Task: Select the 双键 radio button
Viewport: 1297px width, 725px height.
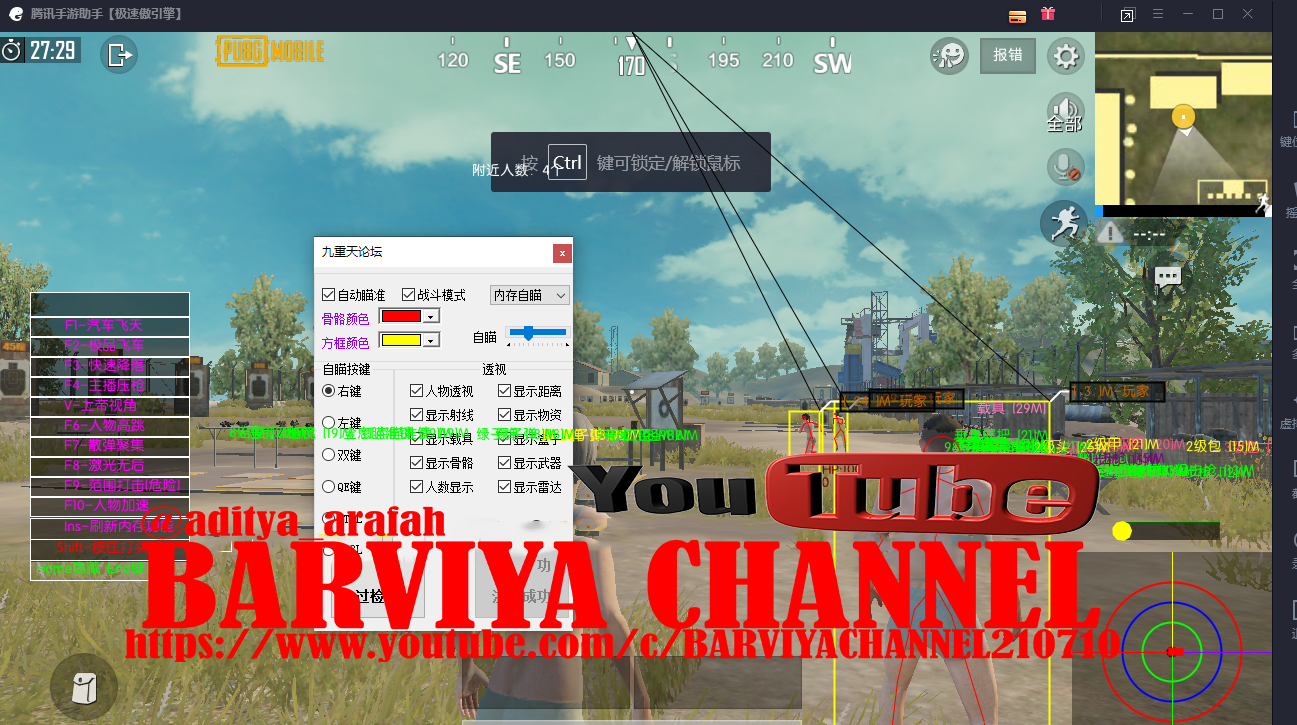Action: [x=329, y=455]
